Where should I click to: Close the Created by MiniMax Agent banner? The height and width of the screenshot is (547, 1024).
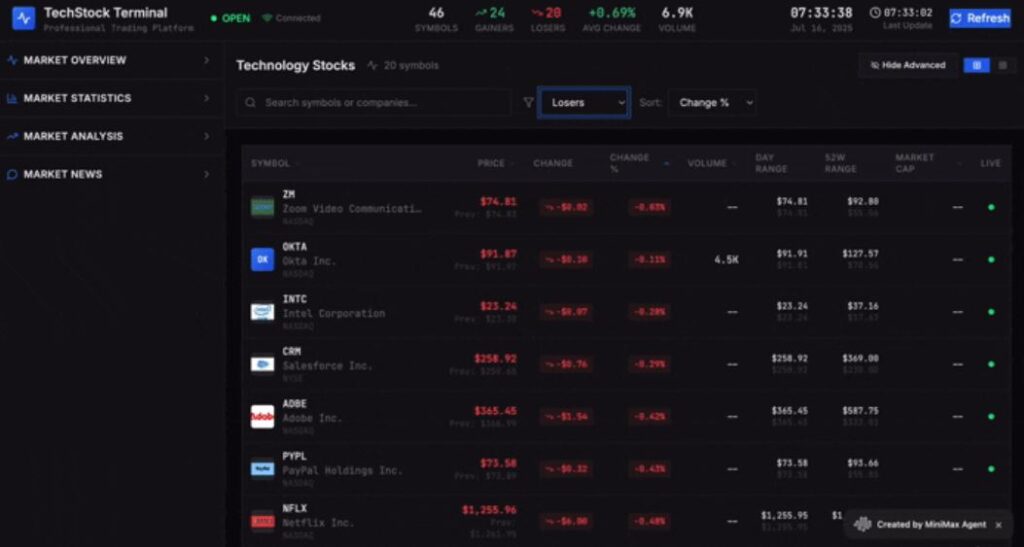coord(999,525)
